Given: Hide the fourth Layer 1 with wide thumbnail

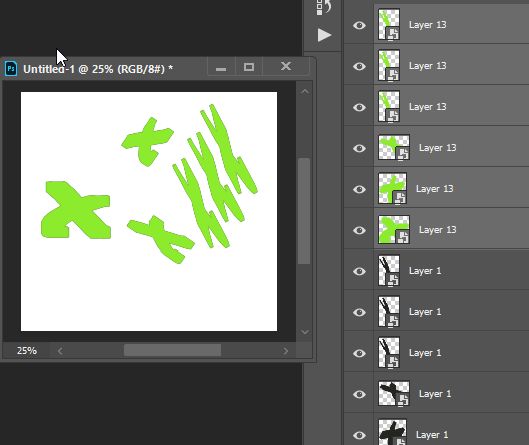Looking at the screenshot, I should pos(359,394).
